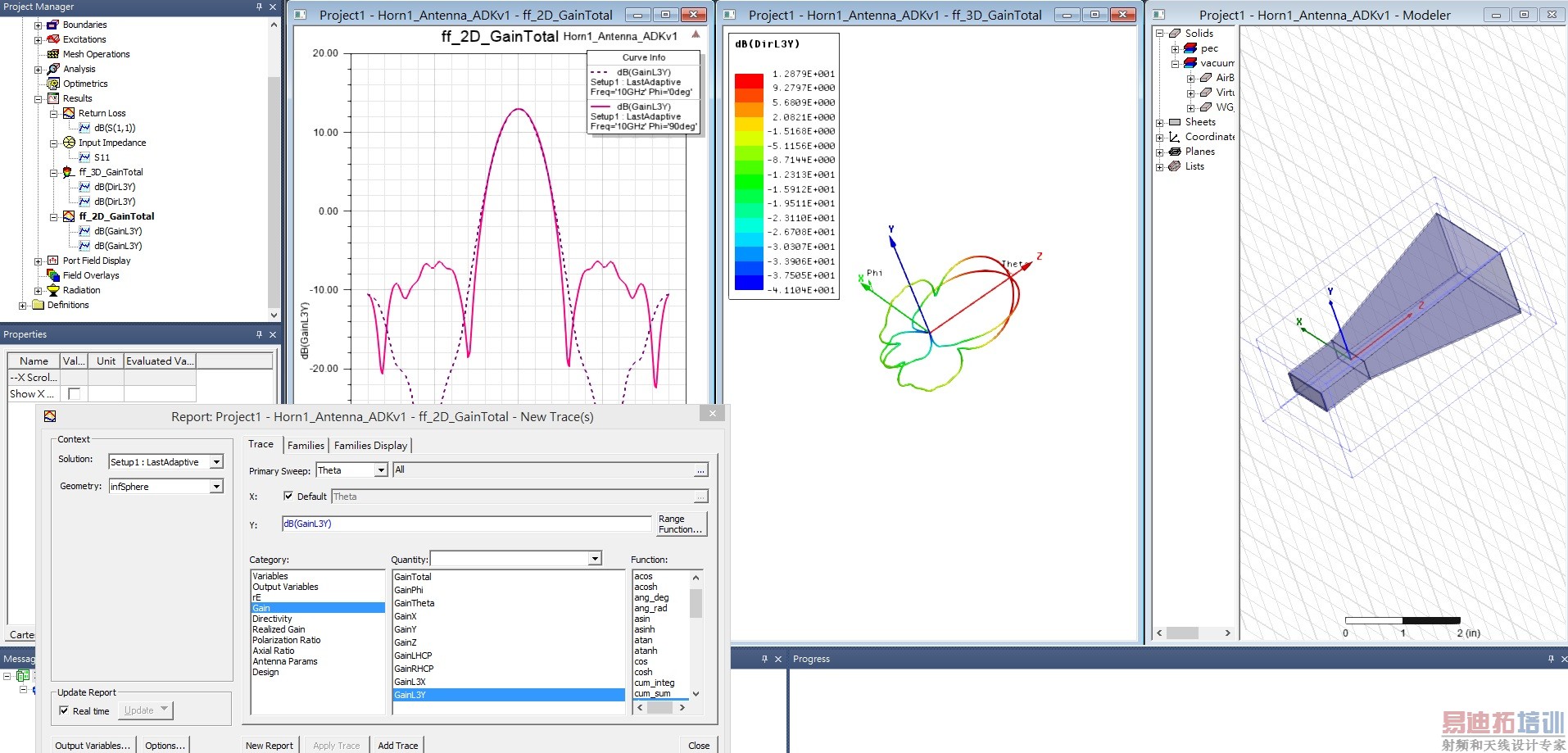1568x753 pixels.
Task: Click the Y expression input field
Action: coord(466,524)
